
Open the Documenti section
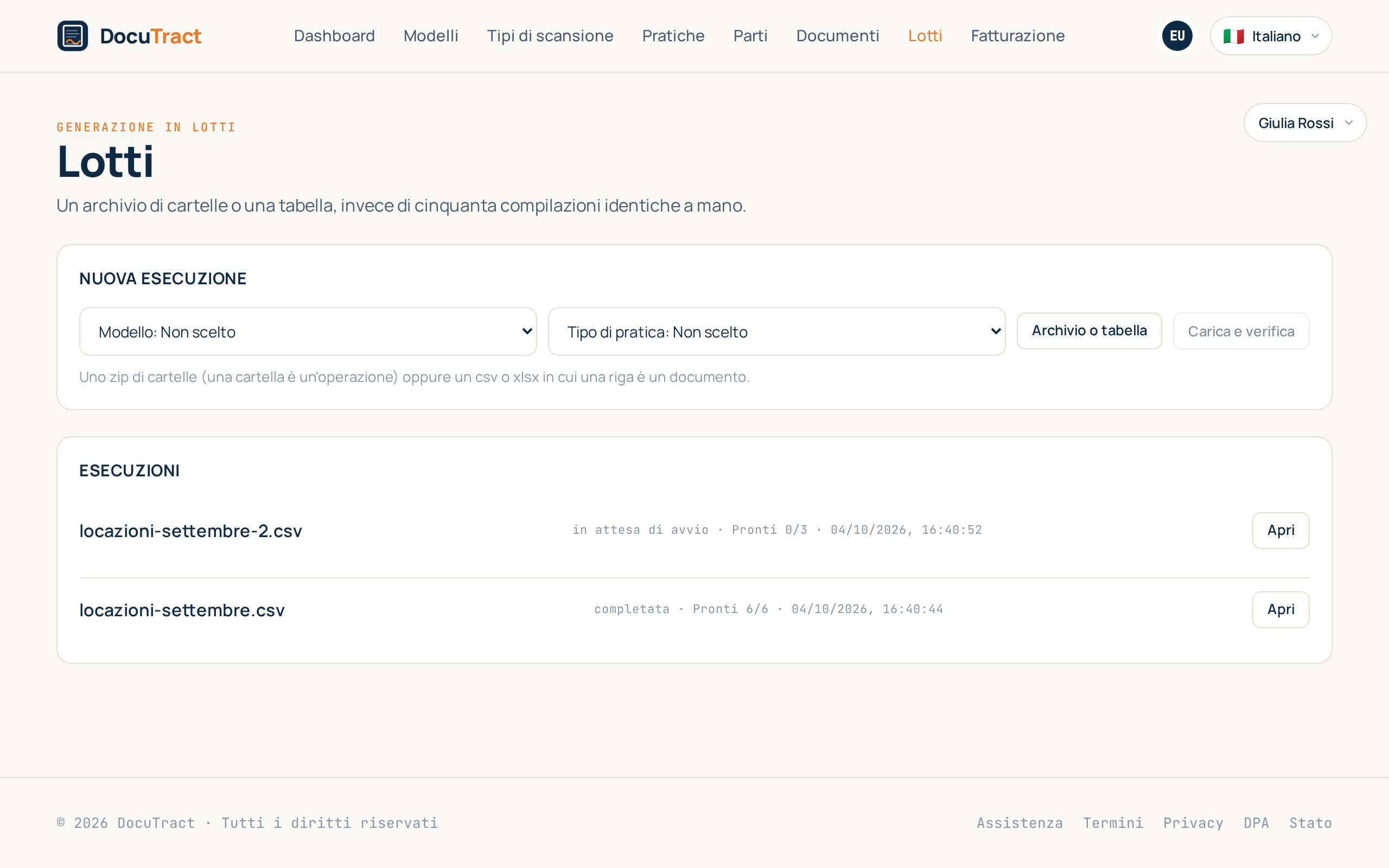[x=837, y=36]
